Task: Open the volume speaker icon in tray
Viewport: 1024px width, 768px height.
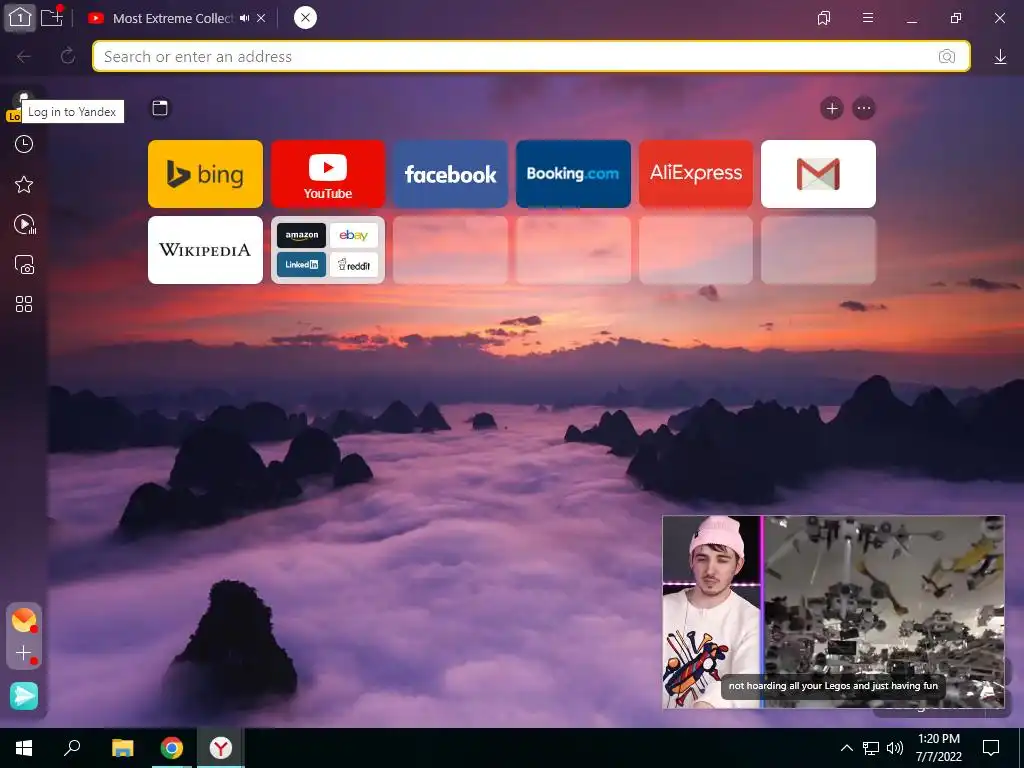Action: 895,748
